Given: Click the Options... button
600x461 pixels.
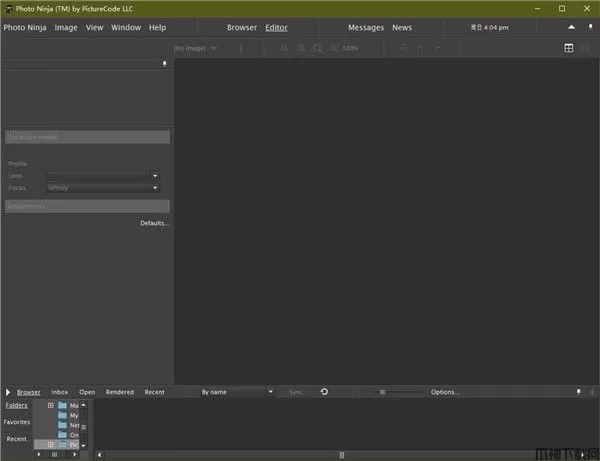Looking at the screenshot, I should (445, 392).
